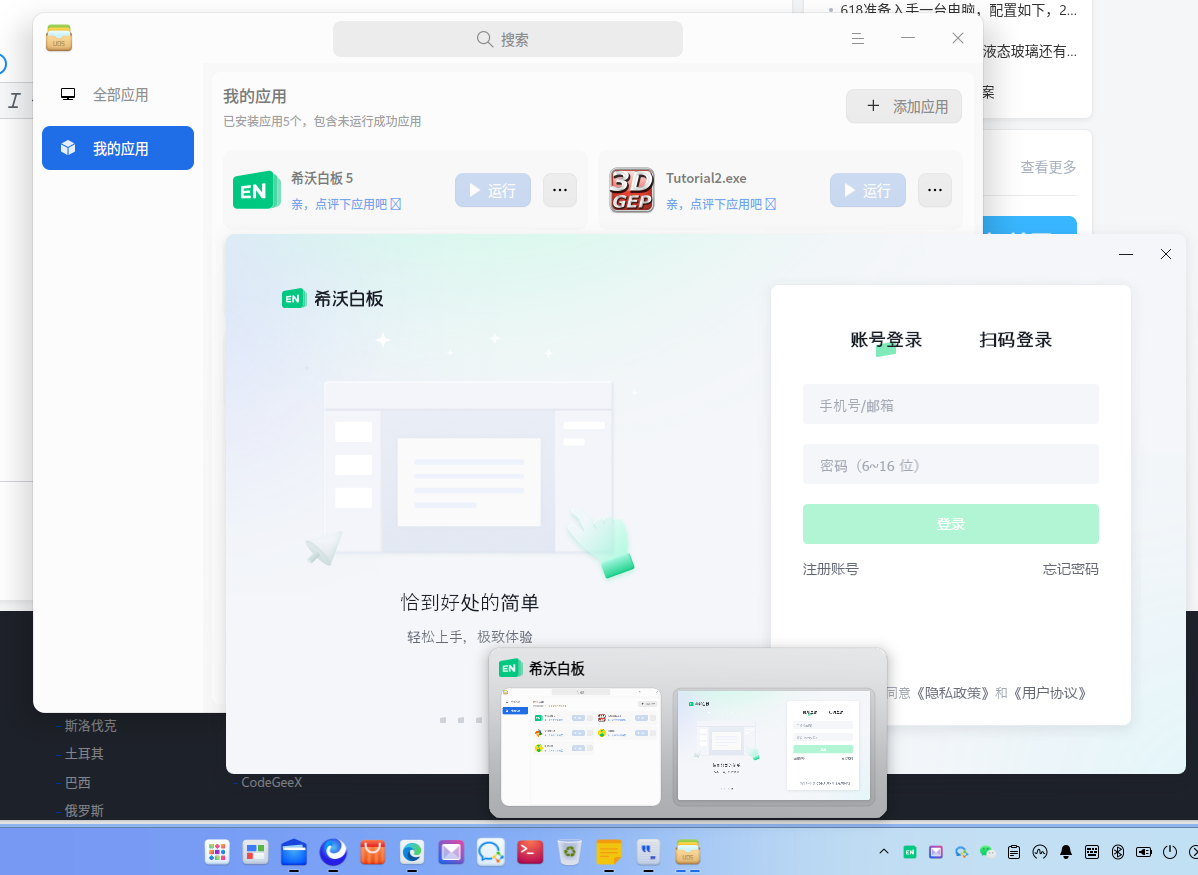
Task: Select the login window preview thumbnail
Action: click(x=773, y=746)
